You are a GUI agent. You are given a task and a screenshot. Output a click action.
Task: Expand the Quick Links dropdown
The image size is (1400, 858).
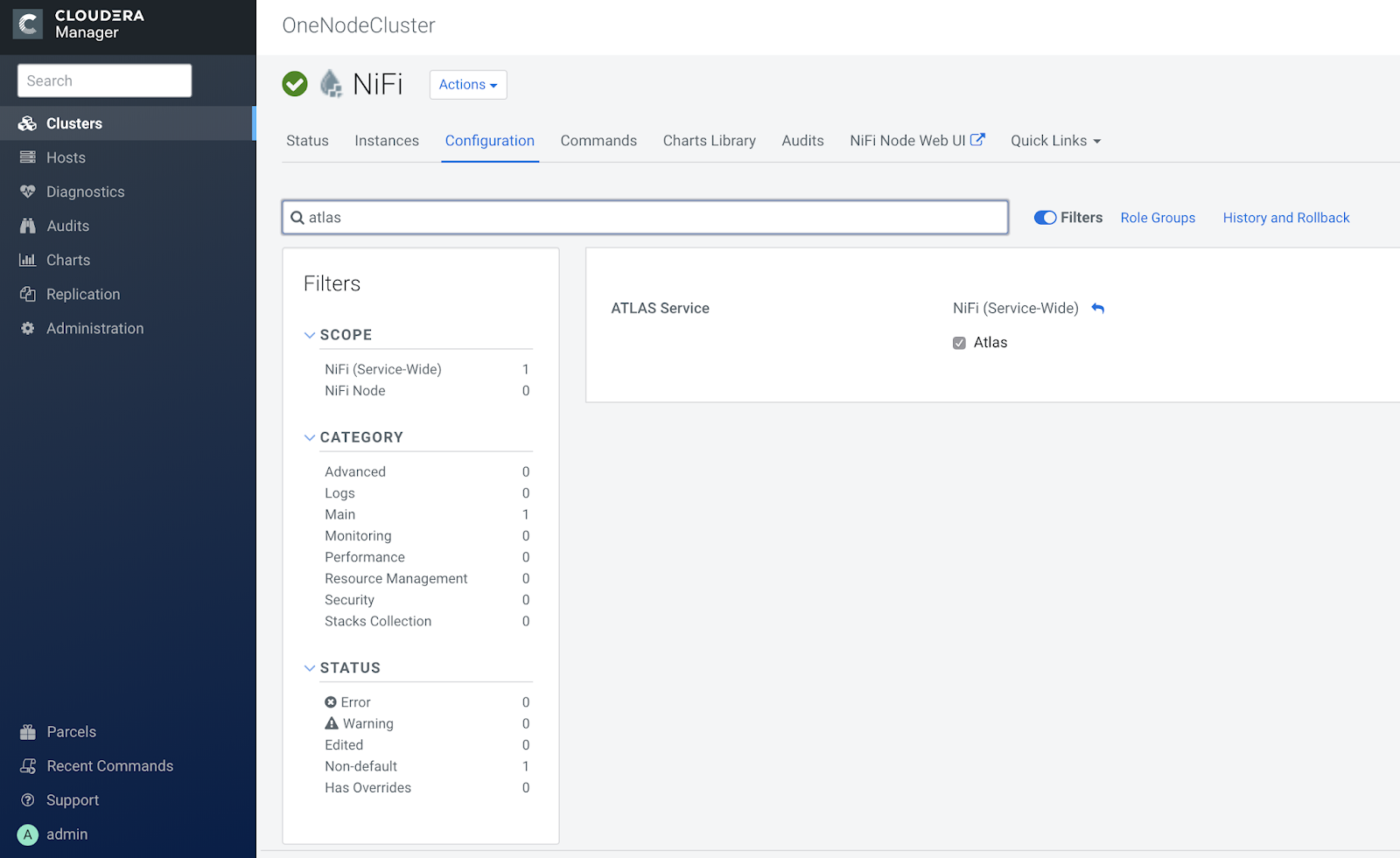[1055, 141]
